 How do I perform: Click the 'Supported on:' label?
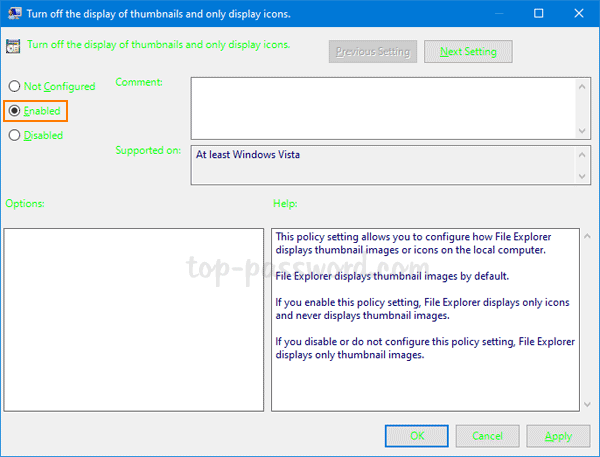148,150
